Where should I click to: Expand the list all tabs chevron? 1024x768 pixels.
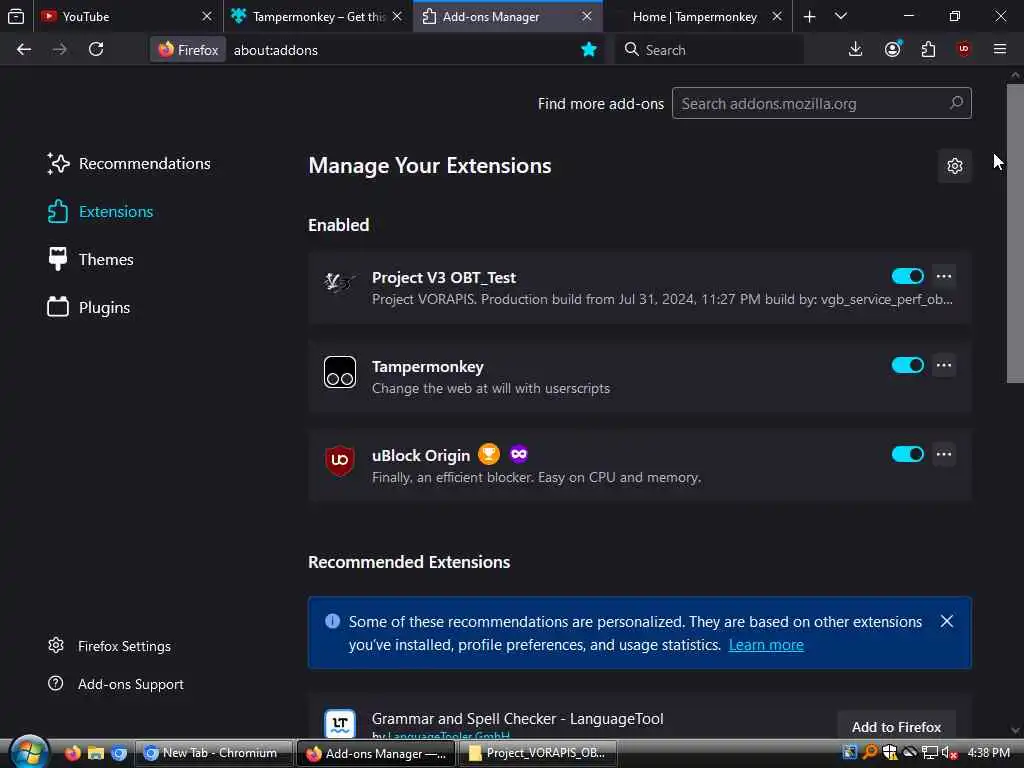point(840,16)
